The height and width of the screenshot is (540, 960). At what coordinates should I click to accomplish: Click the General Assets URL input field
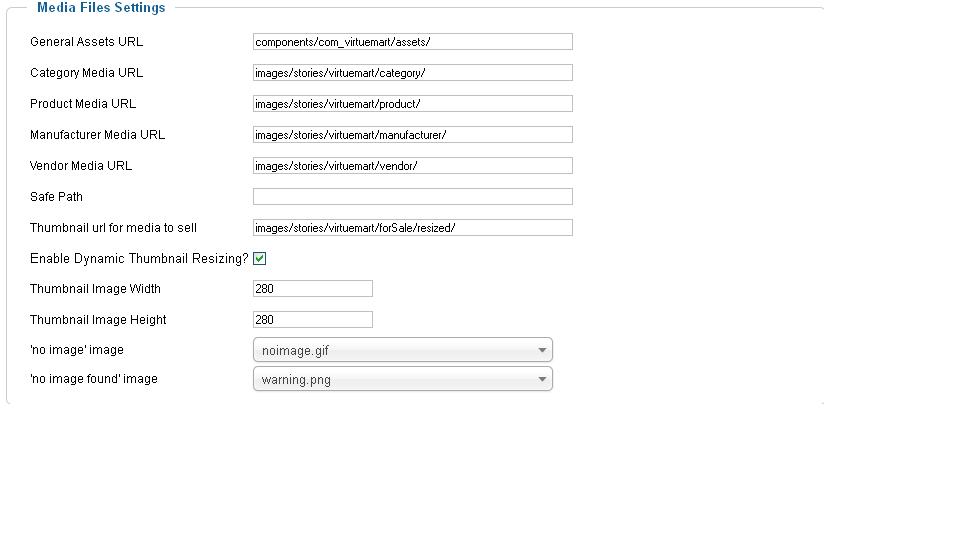click(412, 42)
